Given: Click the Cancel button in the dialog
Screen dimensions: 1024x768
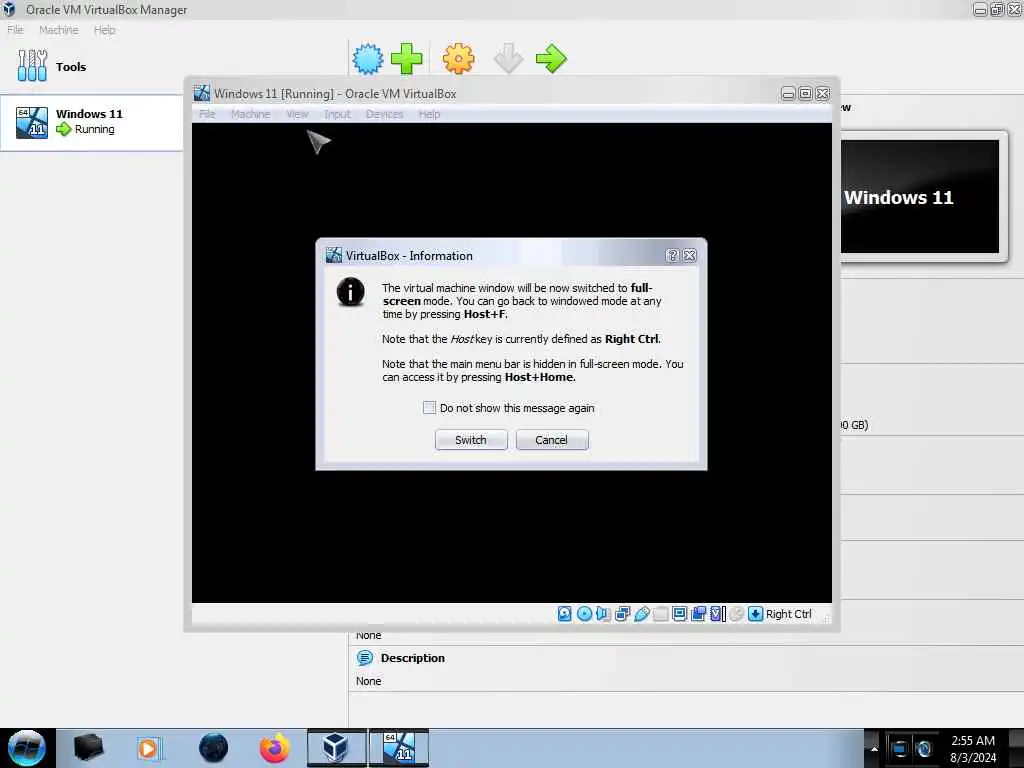Looking at the screenshot, I should click(x=552, y=440).
